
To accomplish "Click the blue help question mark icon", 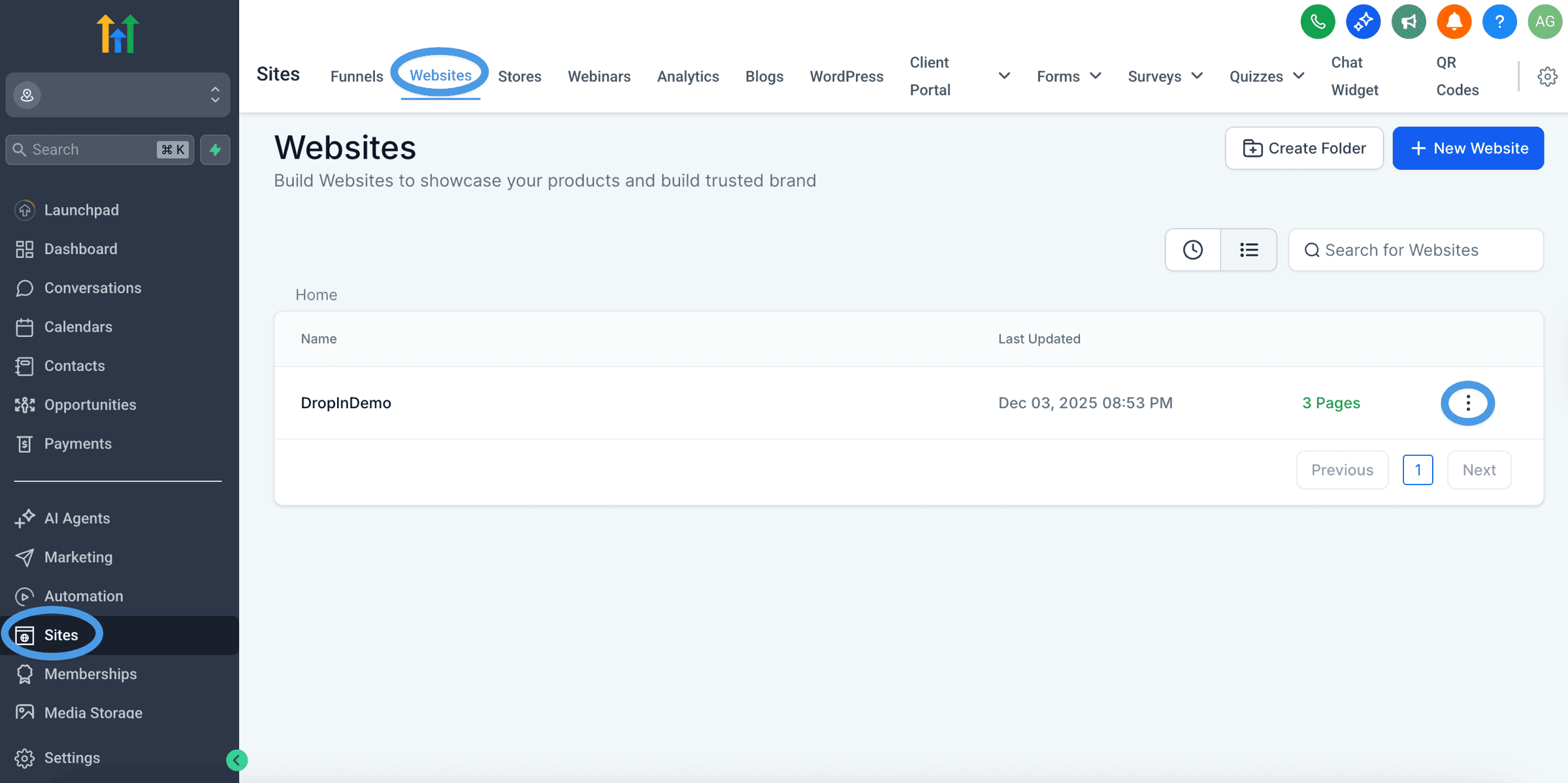I will [x=1499, y=22].
